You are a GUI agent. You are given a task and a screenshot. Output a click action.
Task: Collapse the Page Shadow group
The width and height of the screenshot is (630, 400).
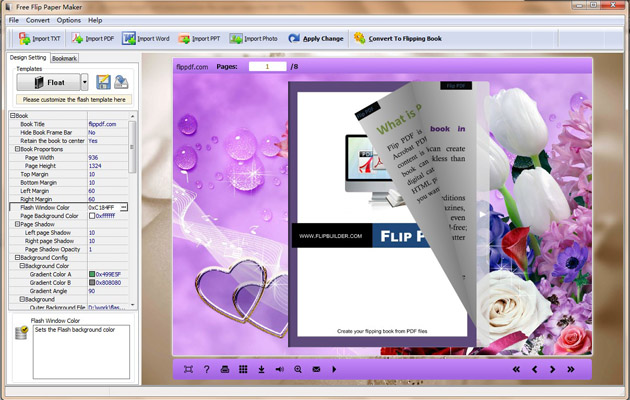point(17,224)
